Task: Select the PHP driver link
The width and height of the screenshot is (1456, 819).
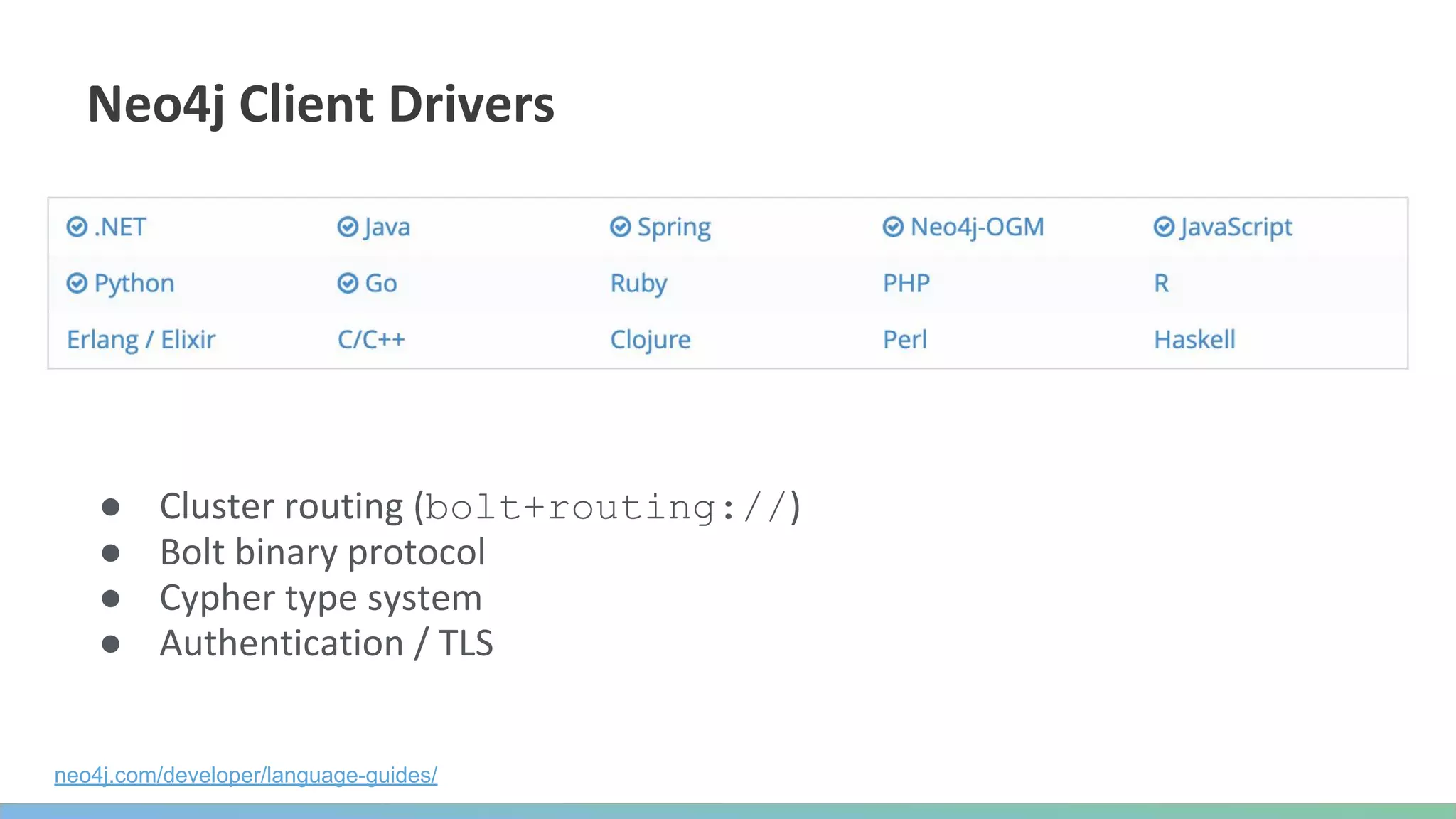Action: click(906, 283)
